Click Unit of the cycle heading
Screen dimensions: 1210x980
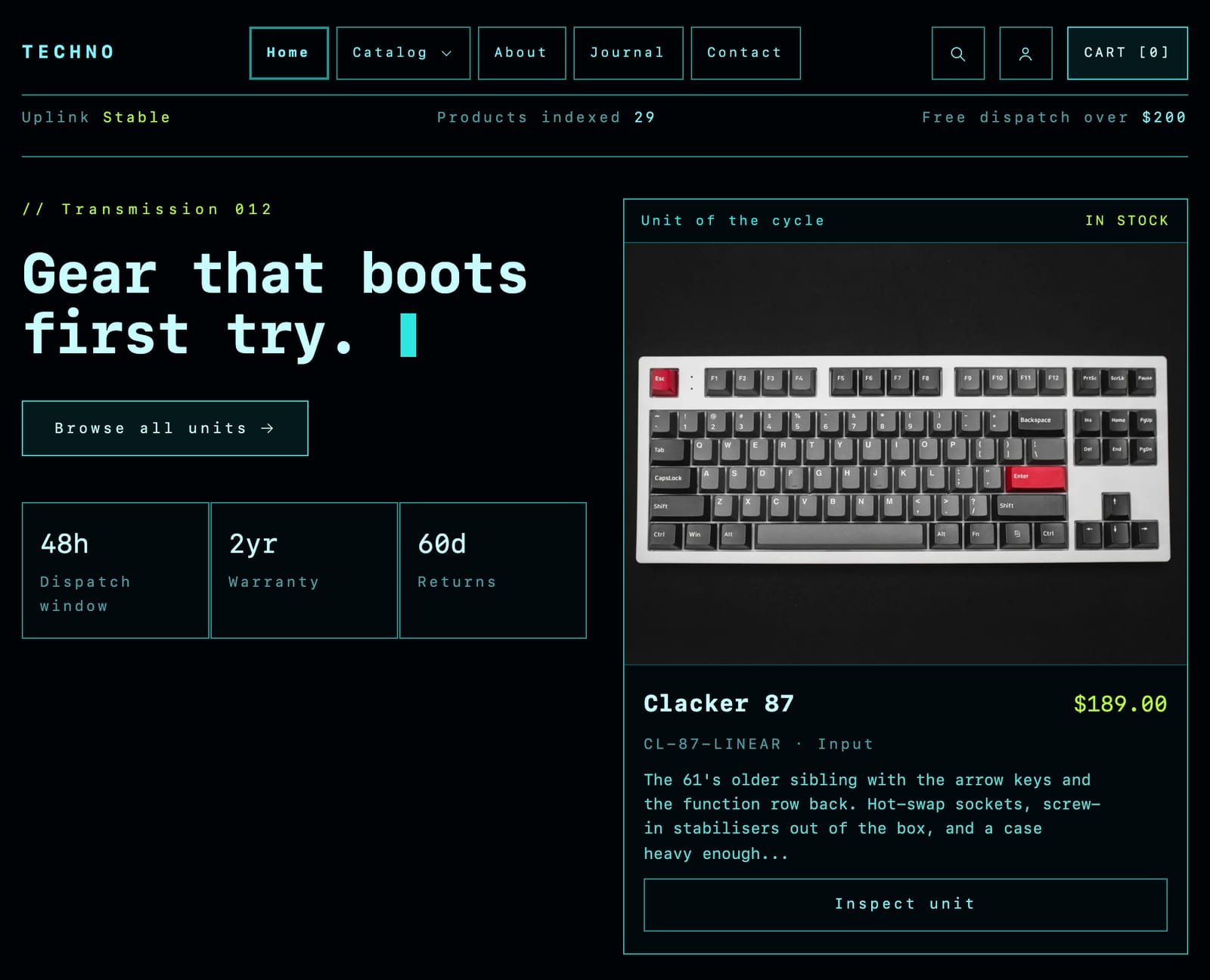pos(732,221)
